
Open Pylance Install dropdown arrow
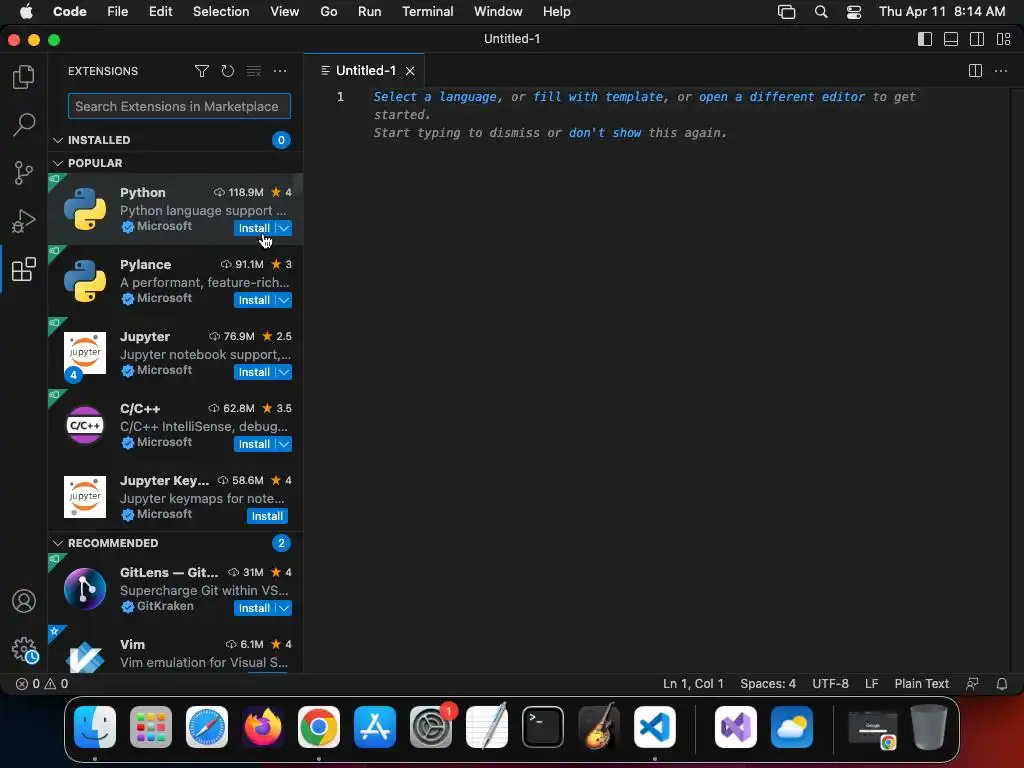click(284, 300)
